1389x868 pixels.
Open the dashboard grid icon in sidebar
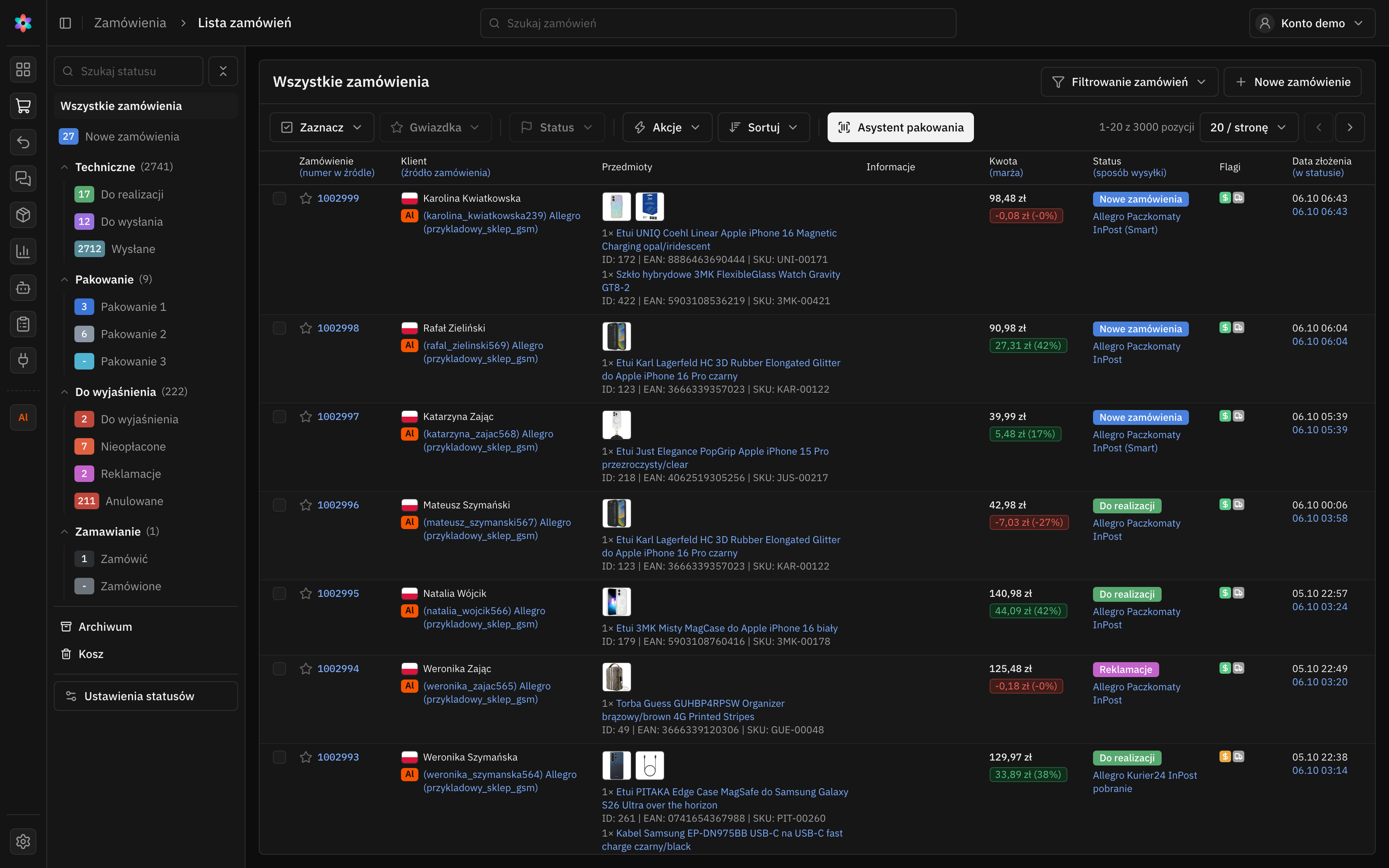pos(23,69)
